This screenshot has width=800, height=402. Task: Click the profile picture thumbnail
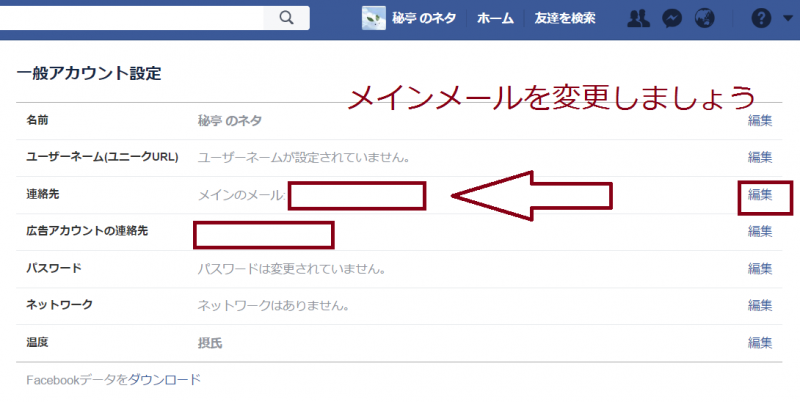[x=373, y=18]
